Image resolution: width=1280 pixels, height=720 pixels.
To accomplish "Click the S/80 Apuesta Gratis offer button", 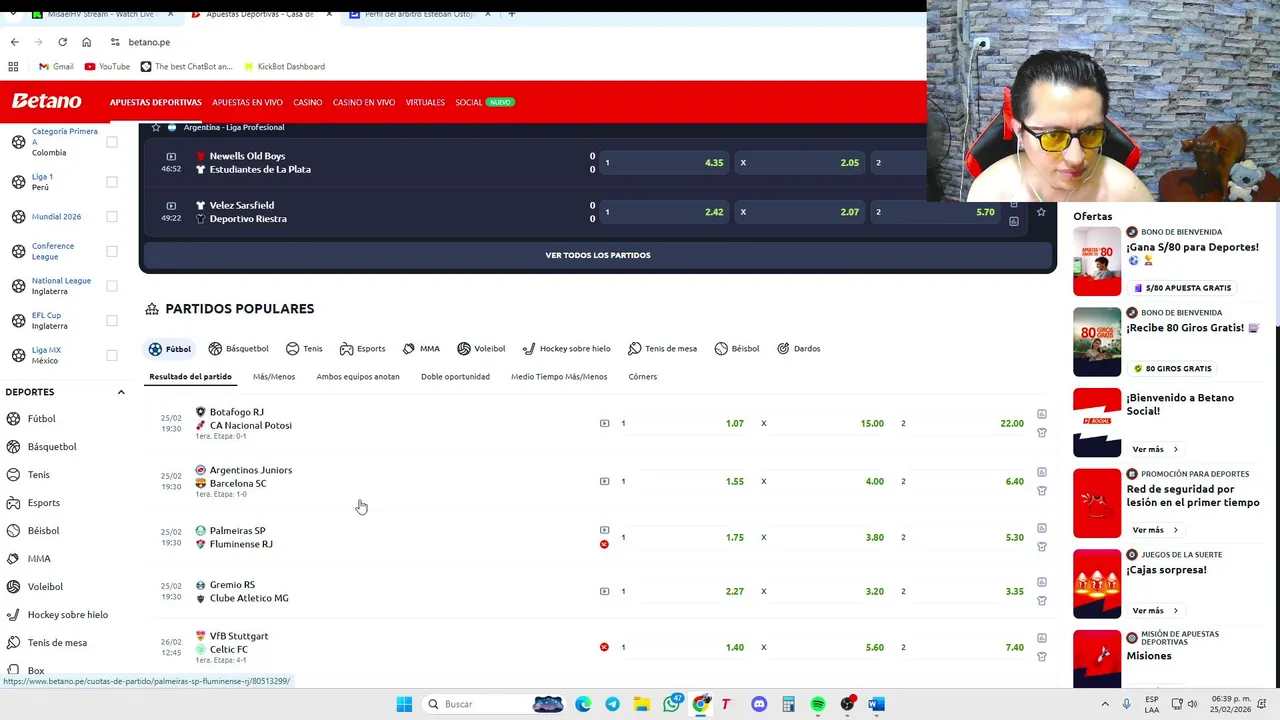I will (x=1181, y=288).
